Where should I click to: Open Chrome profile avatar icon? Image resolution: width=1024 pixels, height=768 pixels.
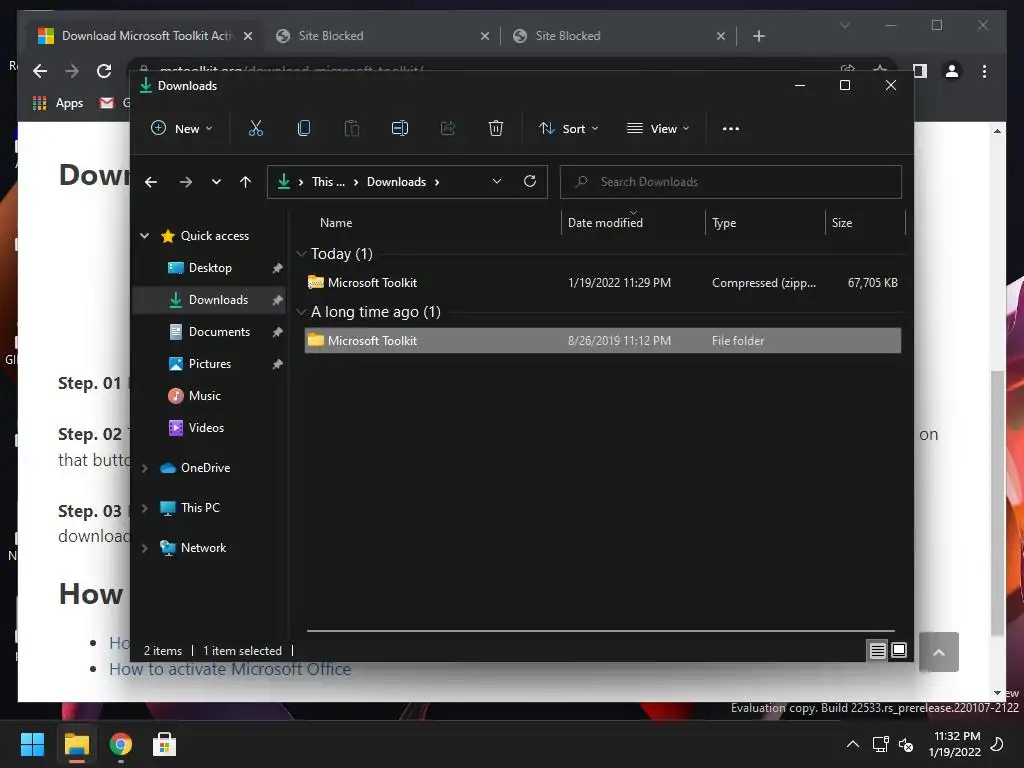pyautogui.click(x=952, y=71)
